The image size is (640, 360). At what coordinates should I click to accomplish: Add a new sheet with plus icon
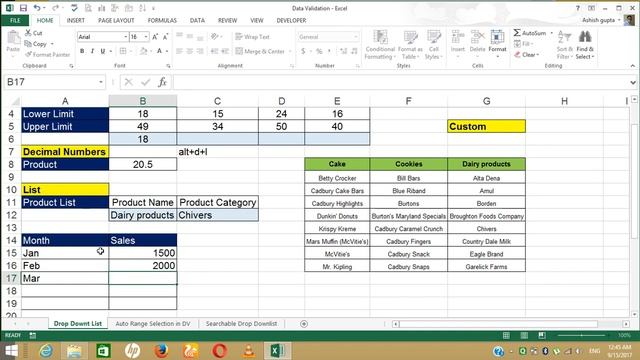click(304, 324)
